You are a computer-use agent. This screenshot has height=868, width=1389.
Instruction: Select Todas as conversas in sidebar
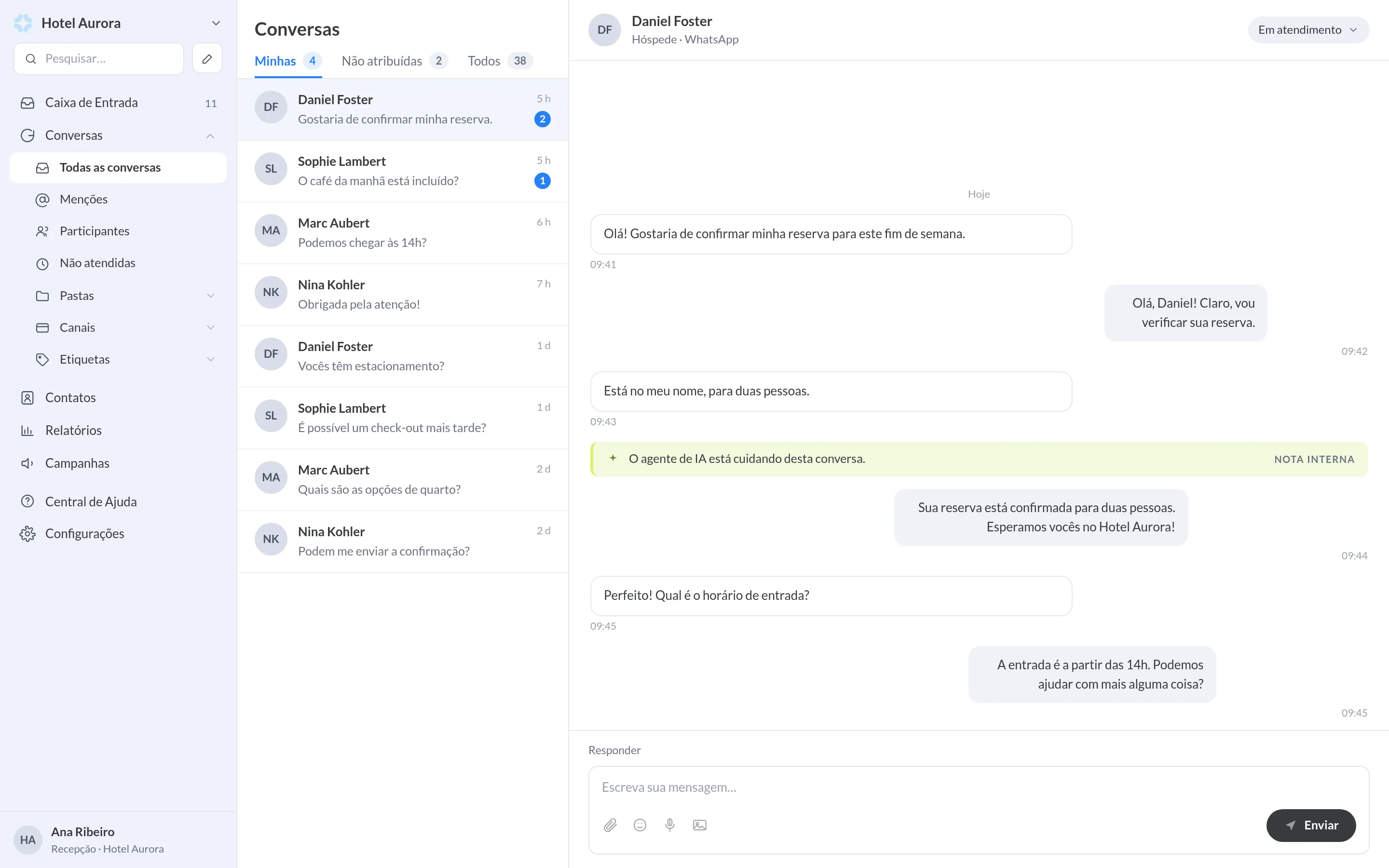tap(118, 168)
